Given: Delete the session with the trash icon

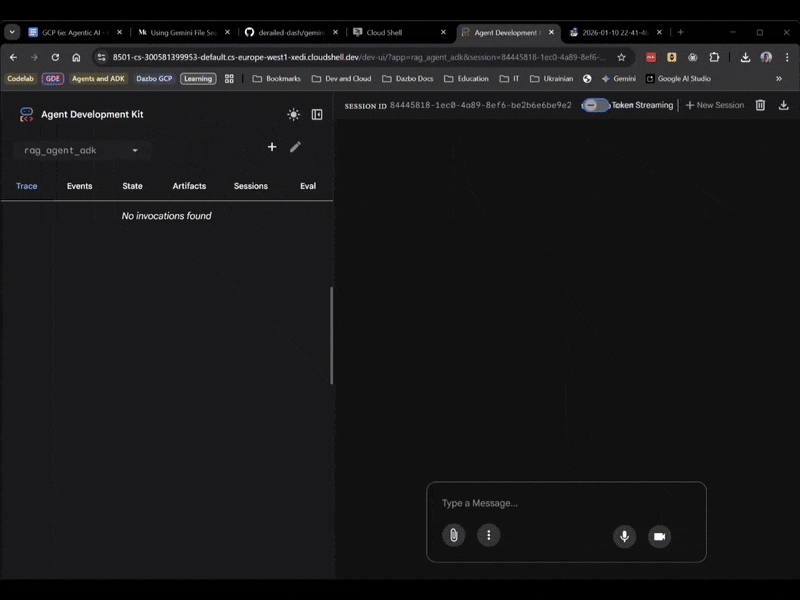Looking at the screenshot, I should pos(760,105).
